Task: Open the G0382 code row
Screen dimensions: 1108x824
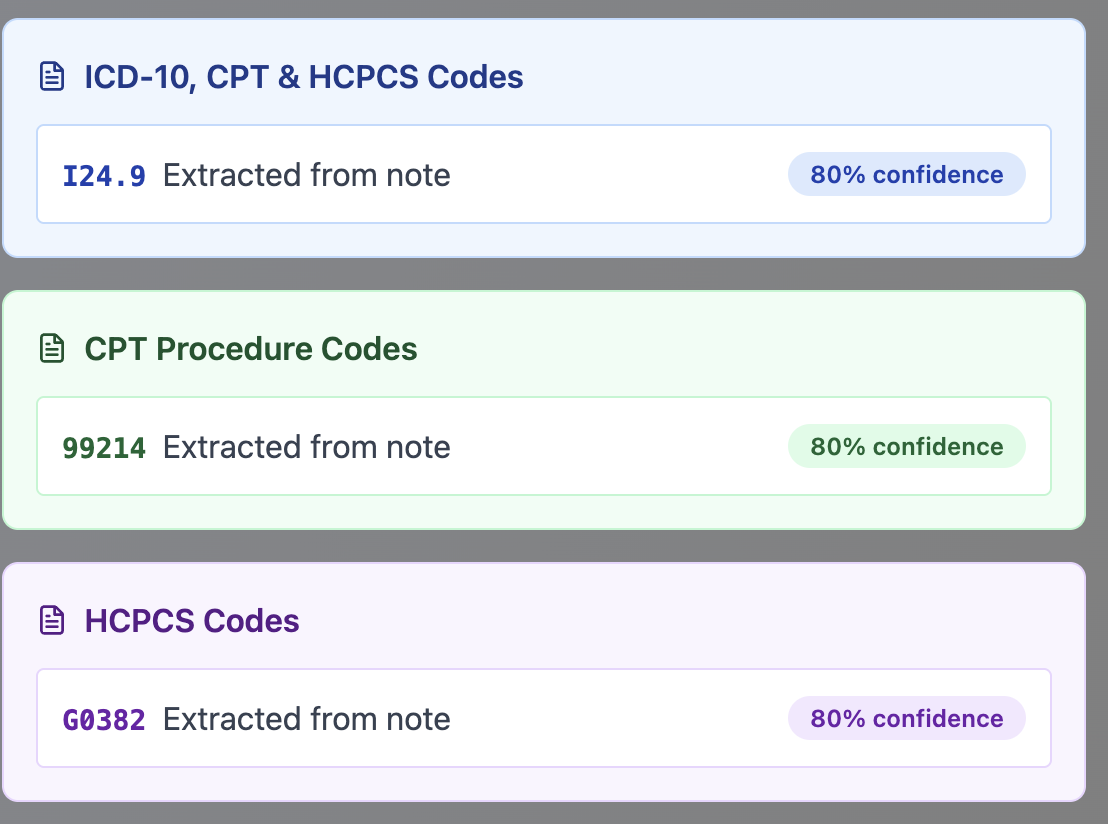Action: [x=544, y=718]
